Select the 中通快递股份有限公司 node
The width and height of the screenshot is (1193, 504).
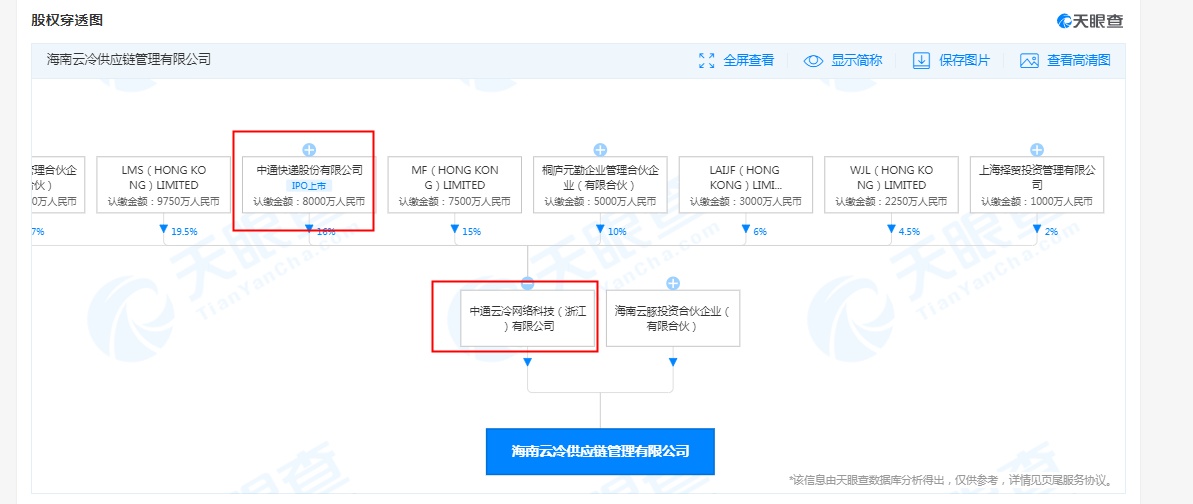tap(309, 184)
